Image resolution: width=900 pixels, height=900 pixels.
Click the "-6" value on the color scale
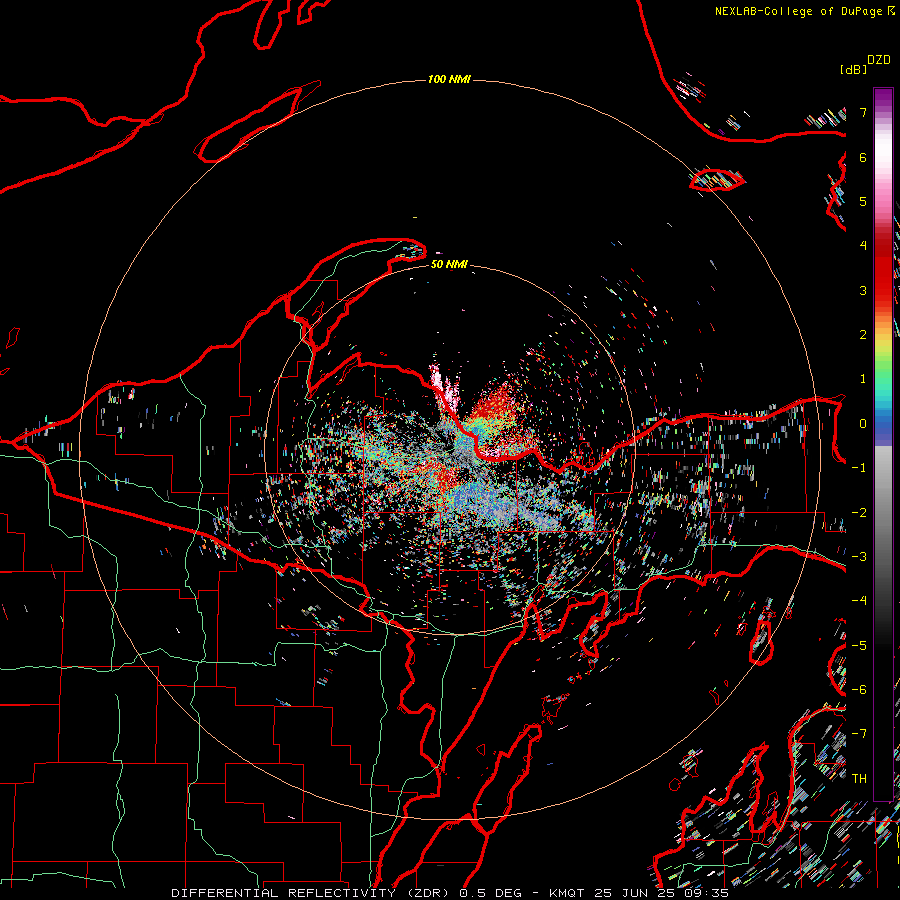pos(859,690)
